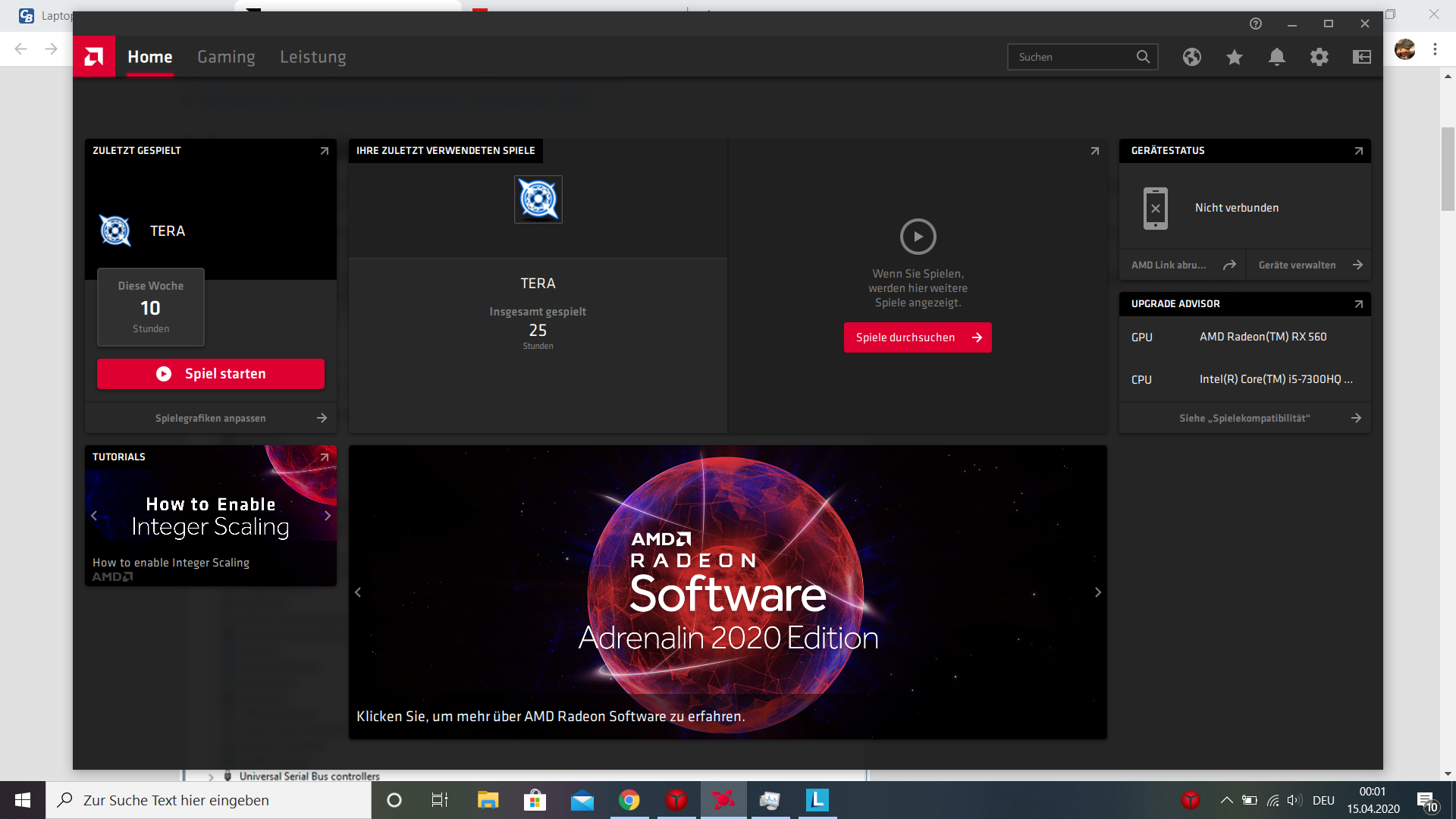The width and height of the screenshot is (1456, 819).
Task: Click the AMD logo home icon
Action: (x=94, y=57)
